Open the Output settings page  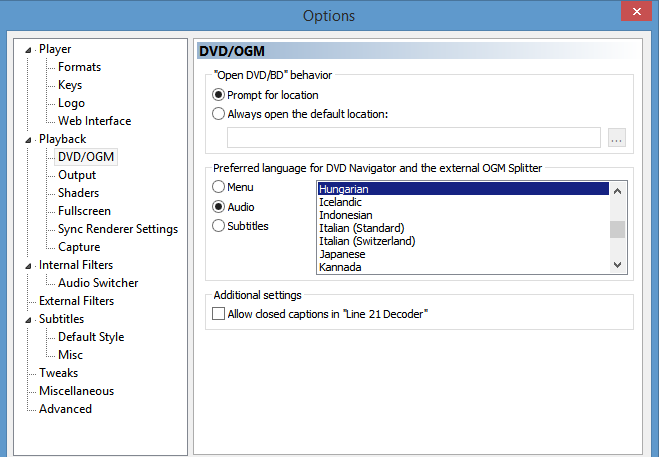[x=77, y=175]
